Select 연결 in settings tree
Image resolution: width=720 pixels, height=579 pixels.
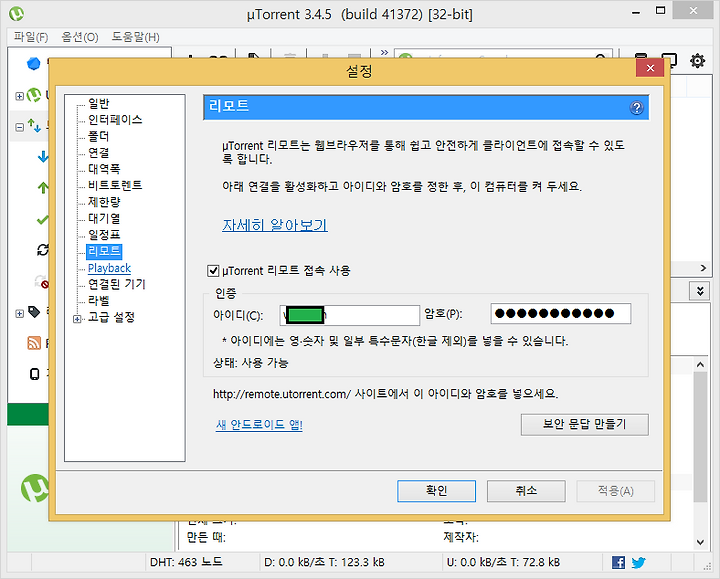[98, 152]
